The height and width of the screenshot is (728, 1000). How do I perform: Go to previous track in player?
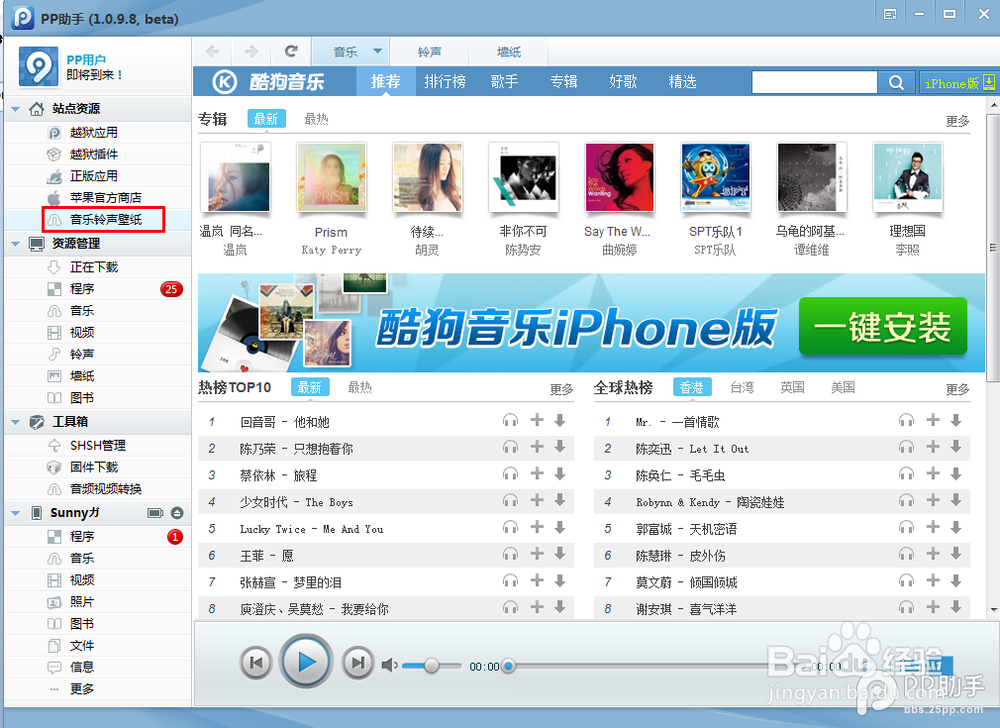point(256,662)
